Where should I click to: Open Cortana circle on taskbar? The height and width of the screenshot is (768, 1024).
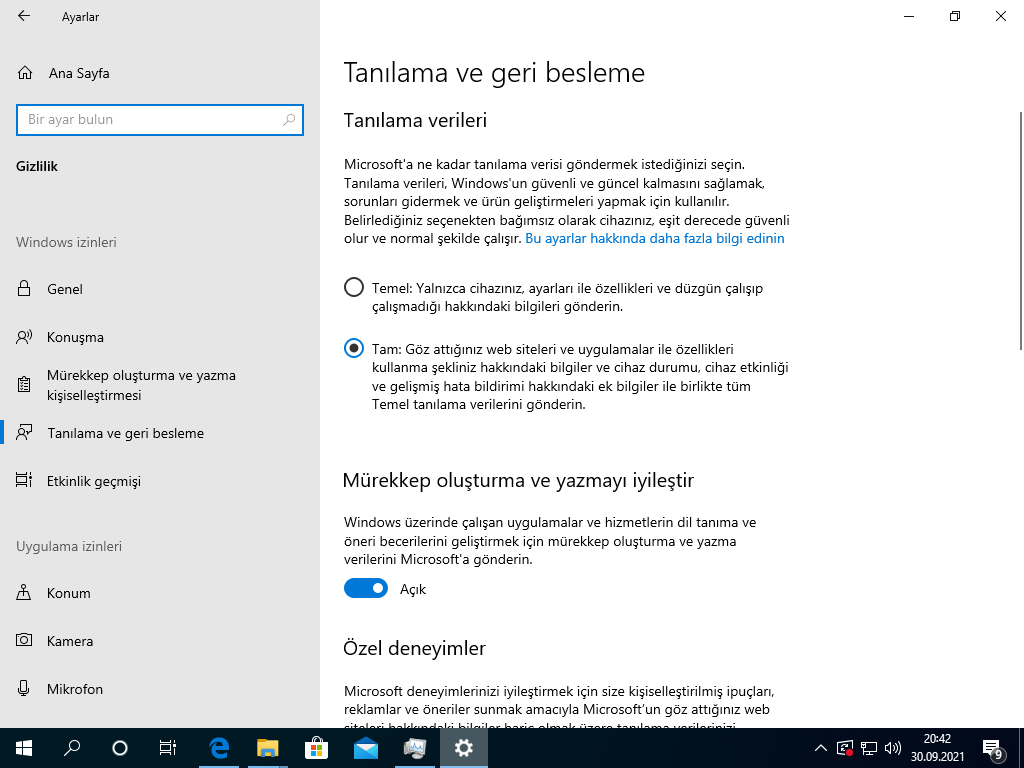point(120,748)
